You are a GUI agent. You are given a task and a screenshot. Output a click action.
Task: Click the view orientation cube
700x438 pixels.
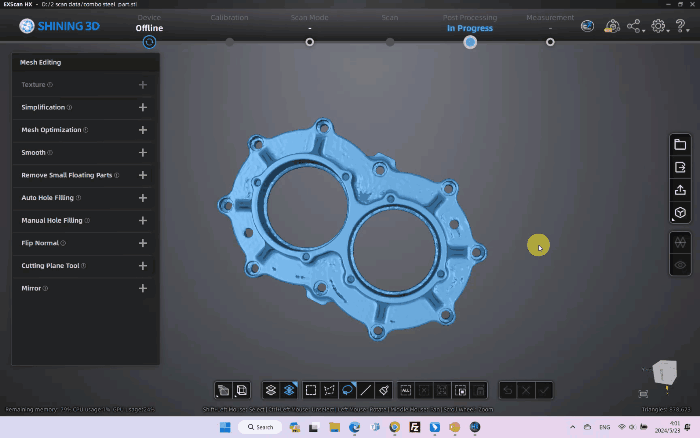click(664, 373)
